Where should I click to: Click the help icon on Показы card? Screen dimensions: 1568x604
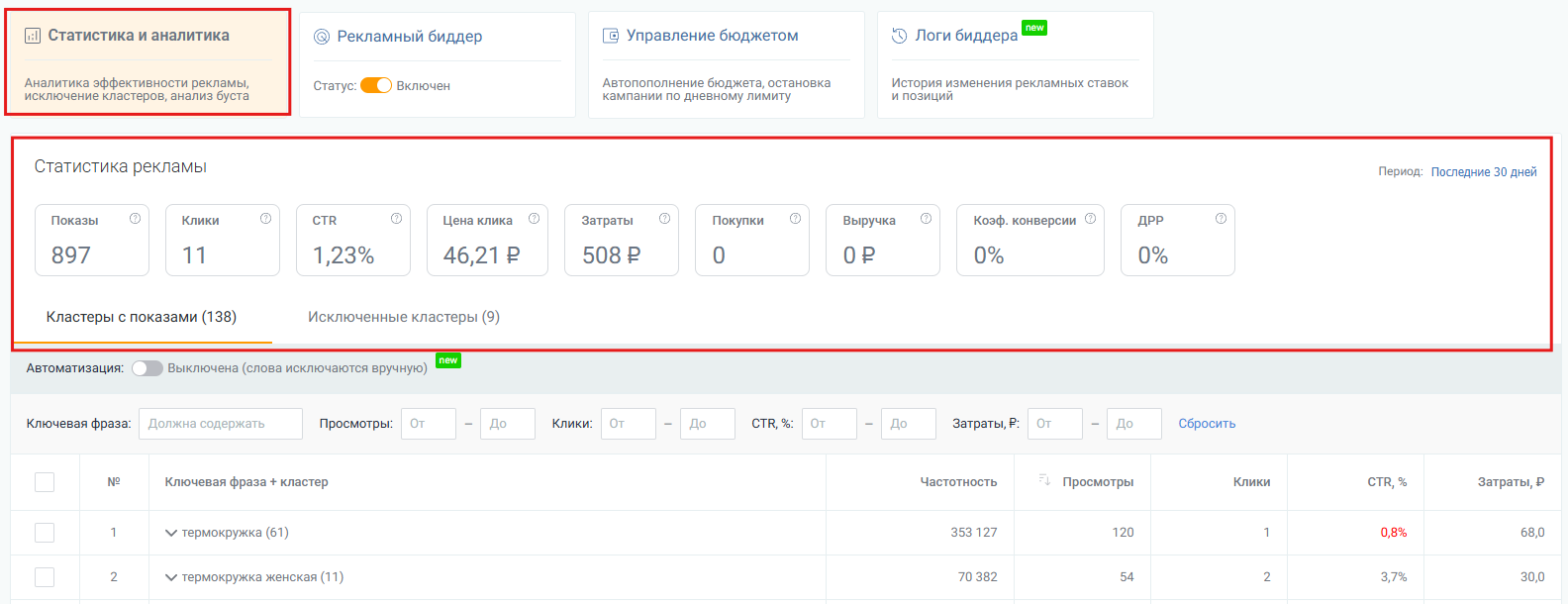[135, 219]
